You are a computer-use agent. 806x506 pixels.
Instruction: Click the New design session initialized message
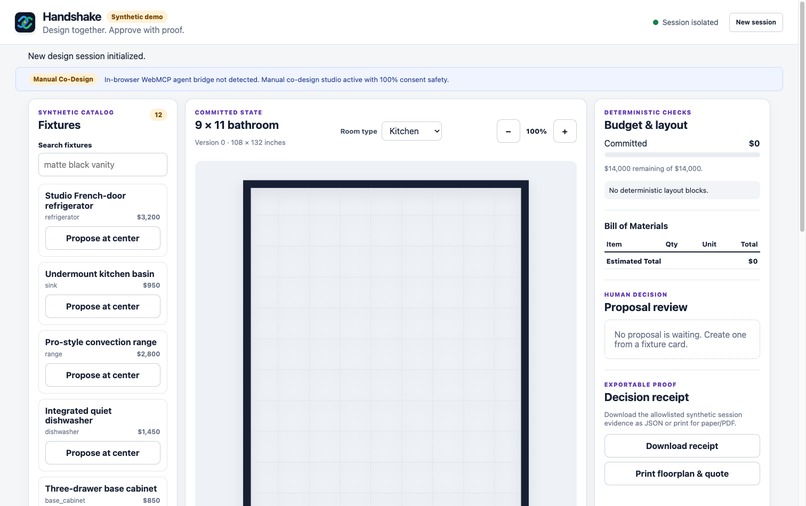(86, 56)
